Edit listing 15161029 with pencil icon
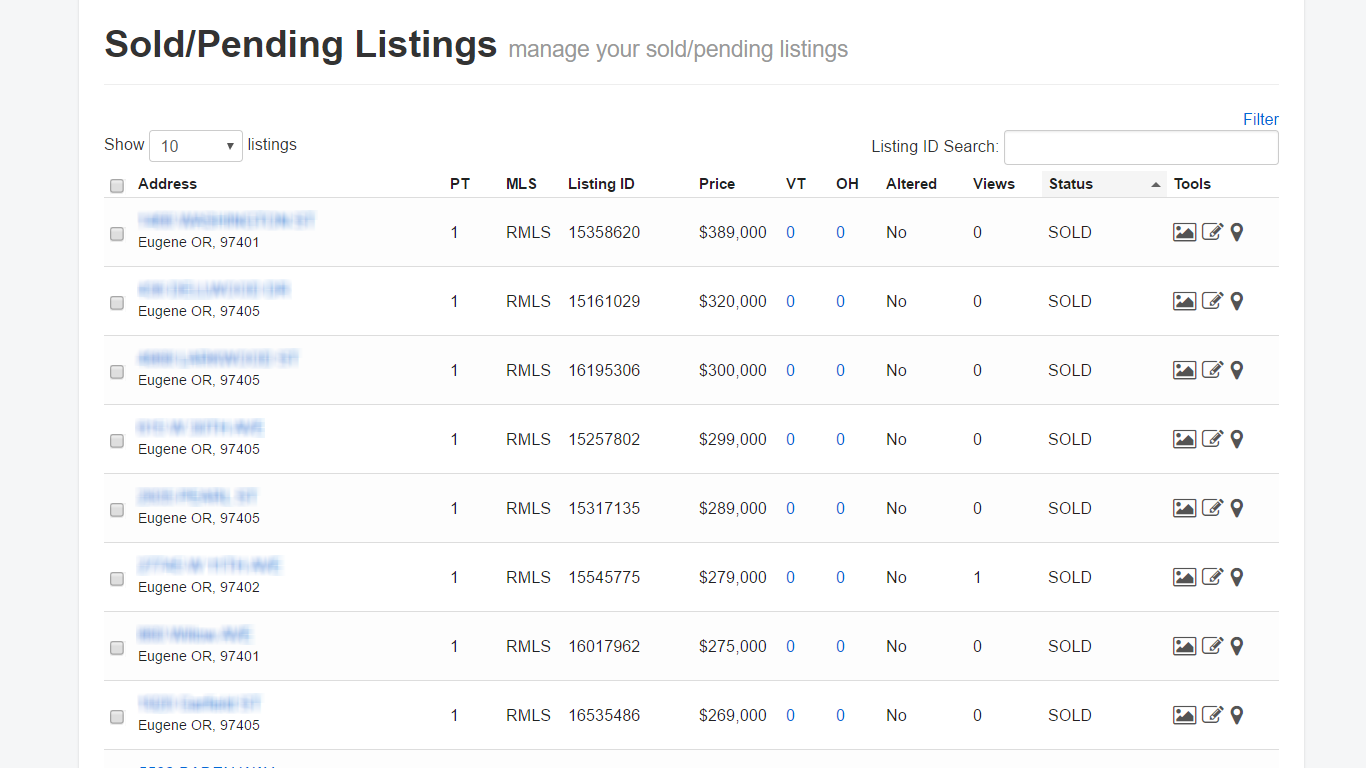Viewport: 1366px width, 768px height. [1212, 301]
